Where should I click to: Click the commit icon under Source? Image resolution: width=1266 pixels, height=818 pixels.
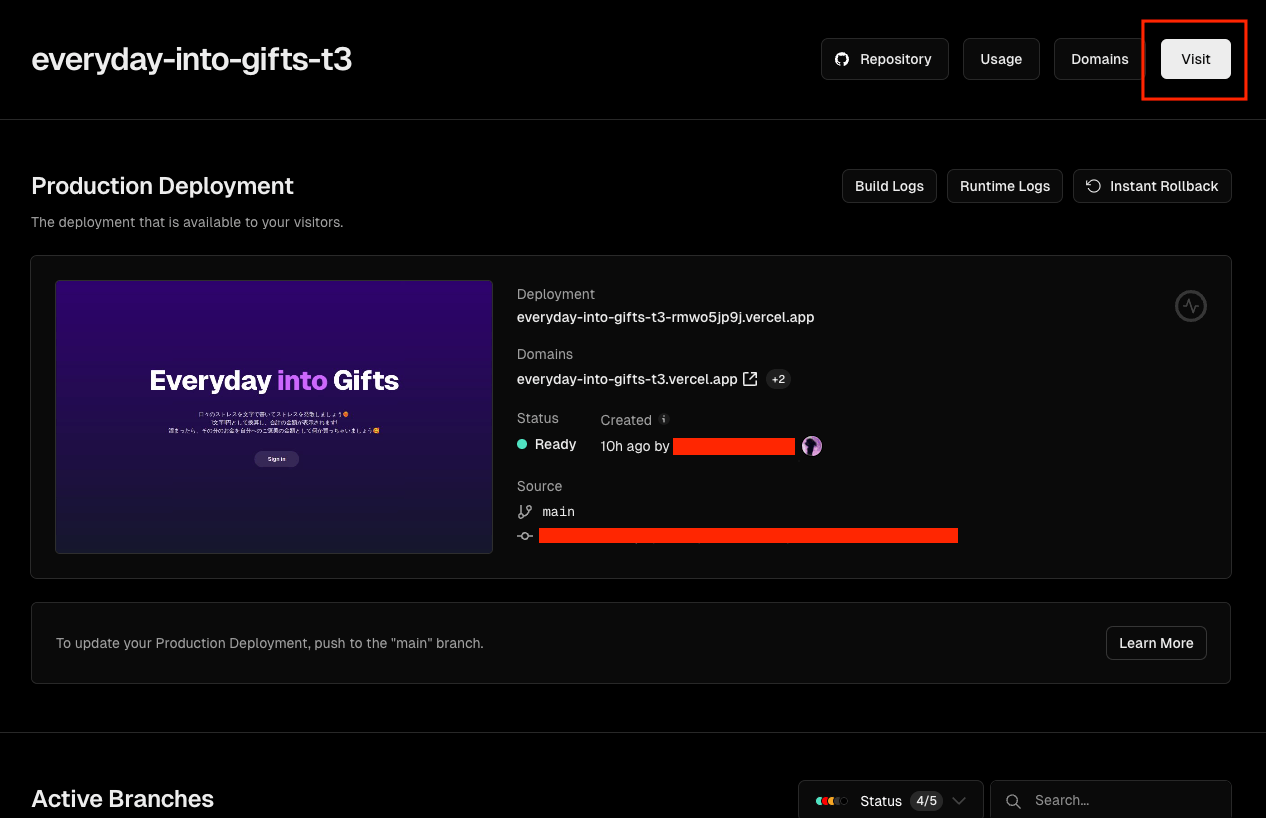525,536
